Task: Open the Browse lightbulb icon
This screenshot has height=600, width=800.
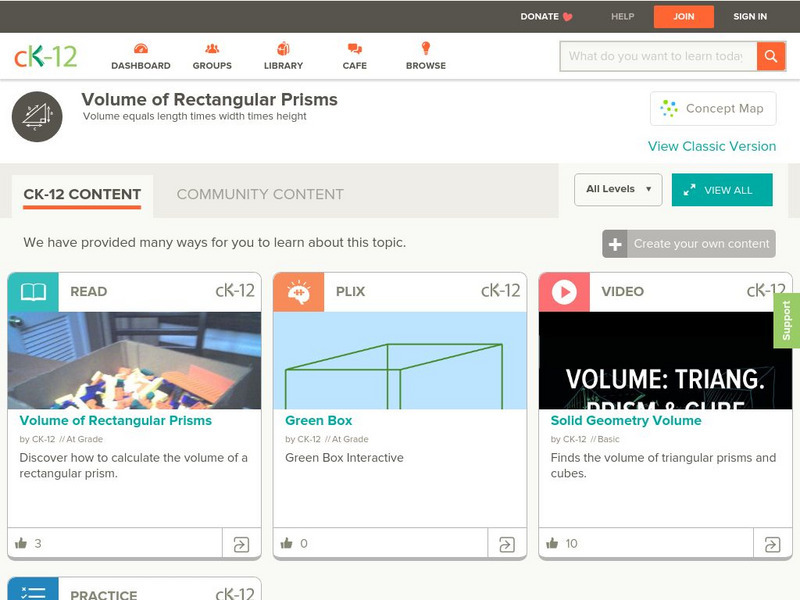Action: (x=426, y=48)
